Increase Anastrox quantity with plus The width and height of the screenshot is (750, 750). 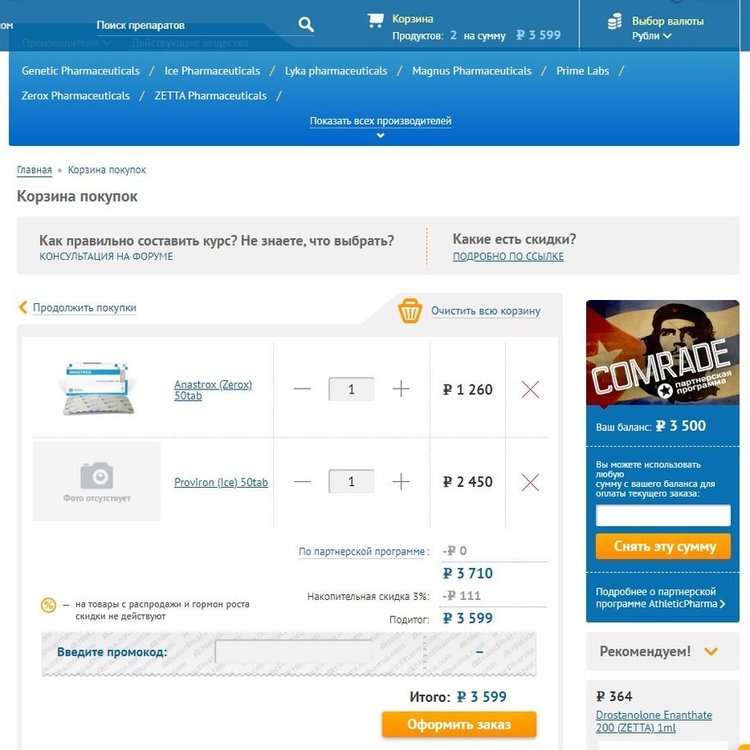click(401, 389)
